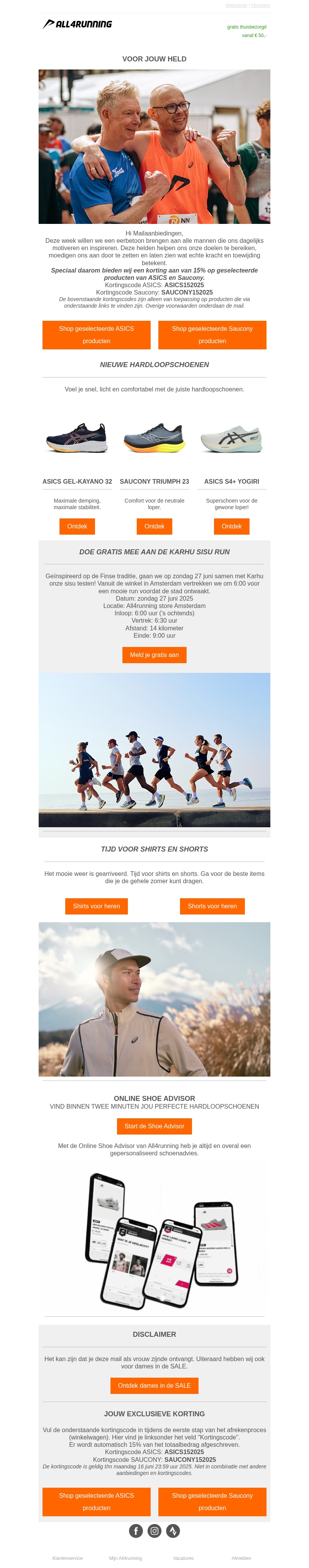The height and width of the screenshot is (1568, 309).
Task: Open Klantenservice in the footer
Action: (x=68, y=1558)
